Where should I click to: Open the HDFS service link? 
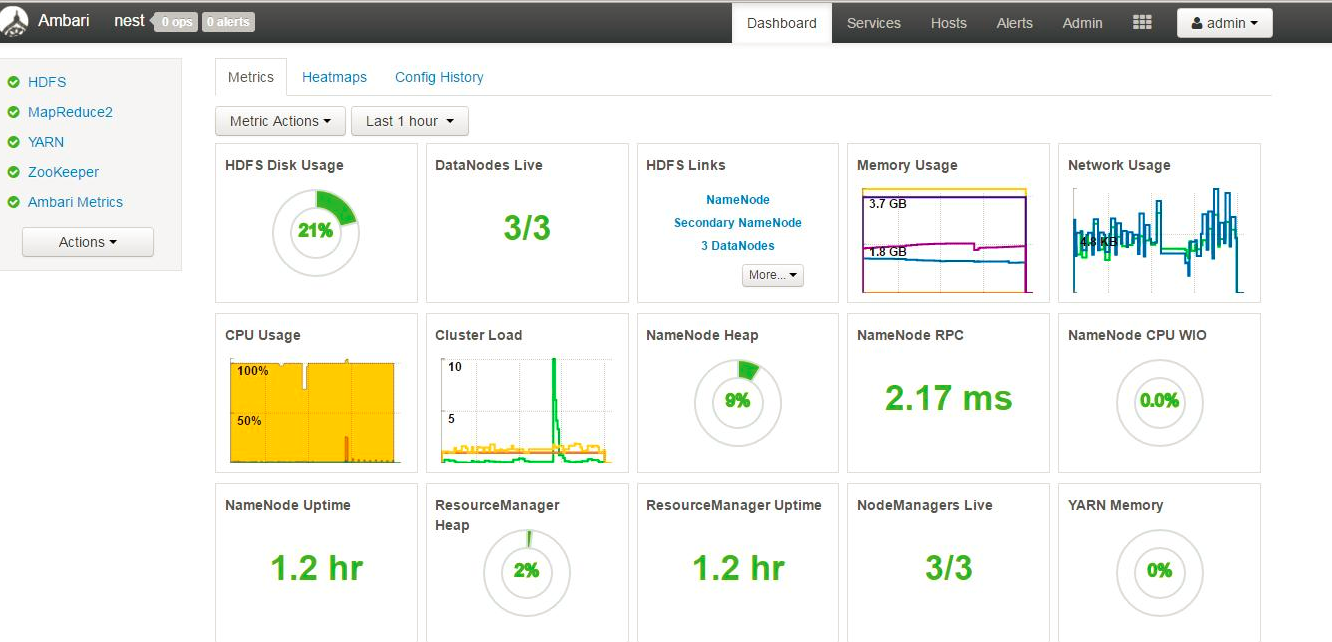tap(47, 82)
